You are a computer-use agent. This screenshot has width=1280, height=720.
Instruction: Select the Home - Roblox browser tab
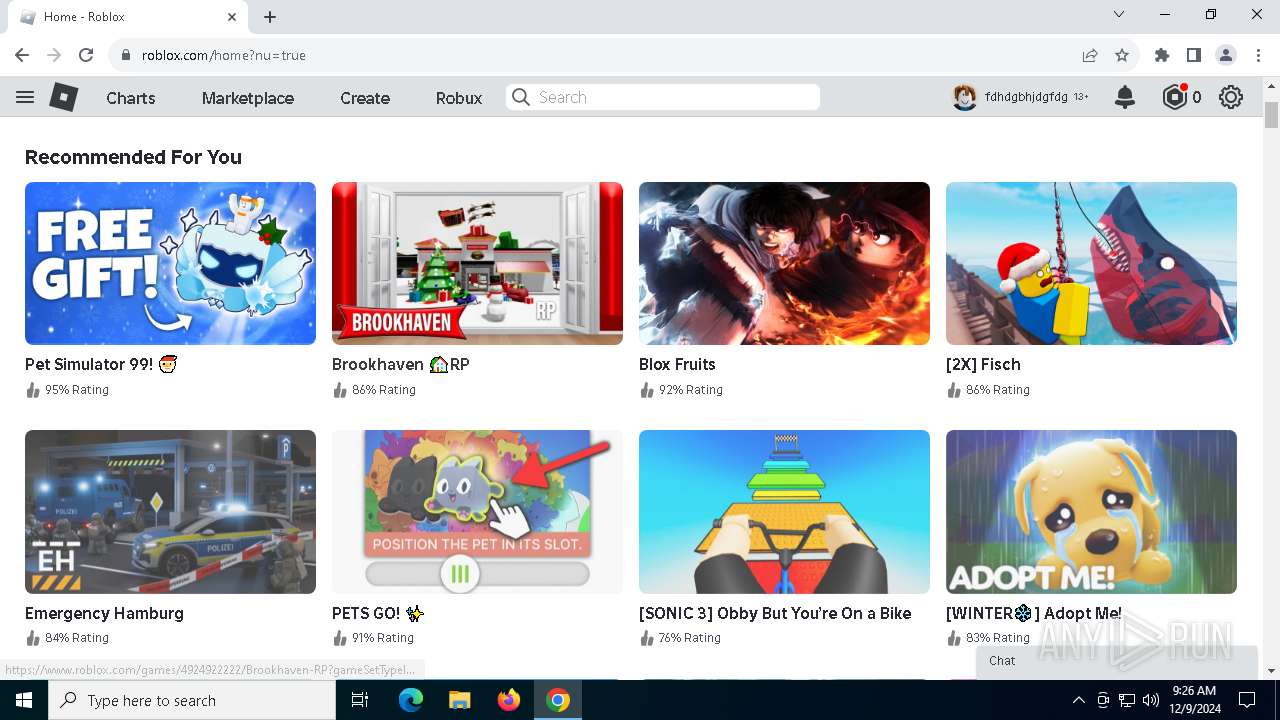click(x=126, y=17)
